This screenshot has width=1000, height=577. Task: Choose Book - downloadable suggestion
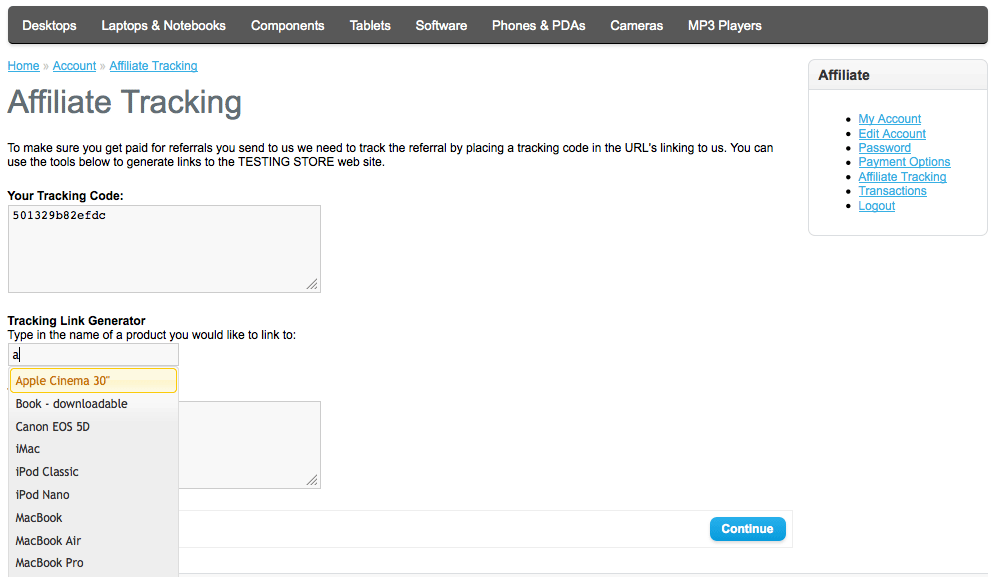coord(71,404)
